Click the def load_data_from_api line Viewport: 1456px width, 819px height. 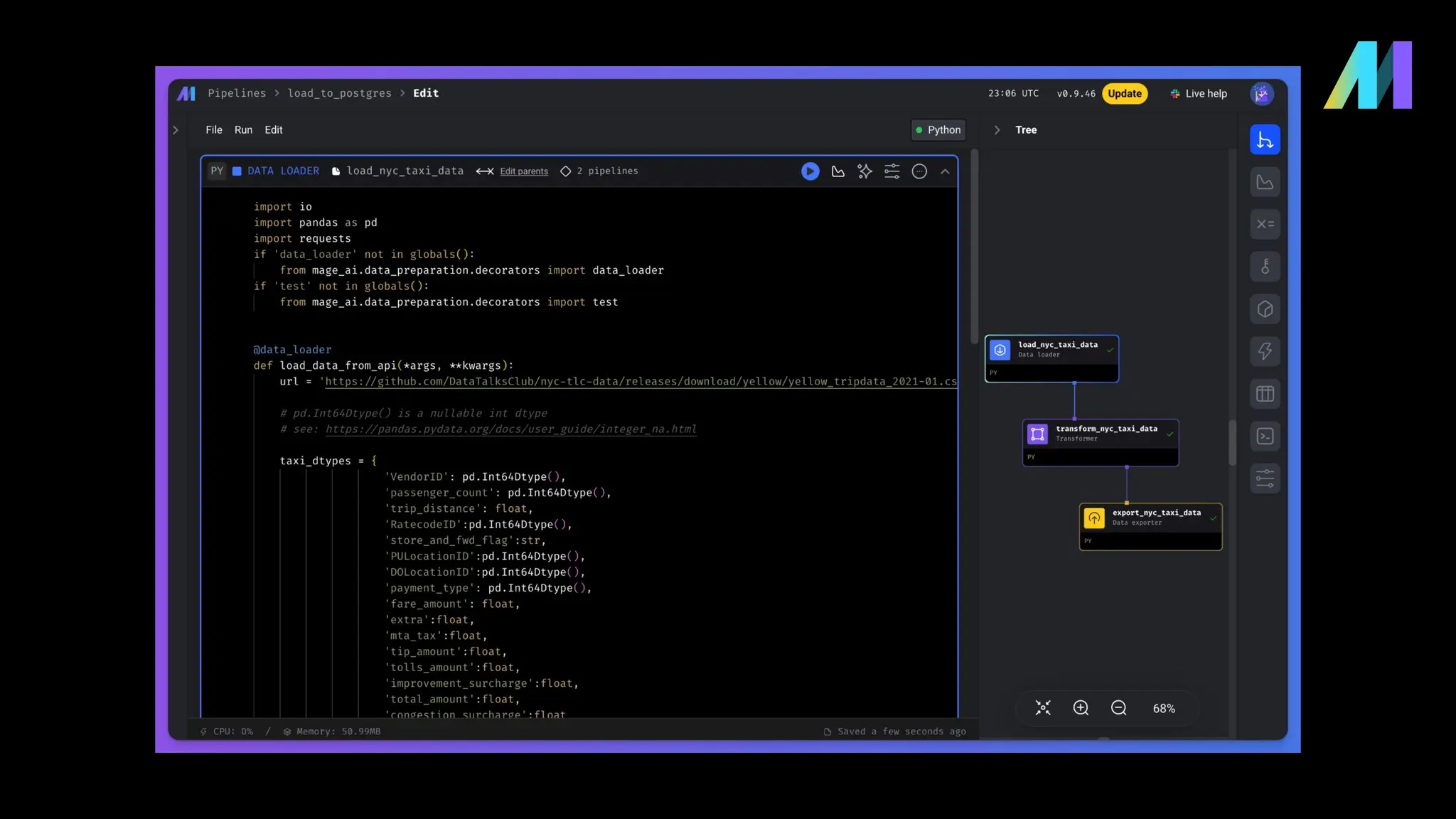pyautogui.click(x=383, y=366)
